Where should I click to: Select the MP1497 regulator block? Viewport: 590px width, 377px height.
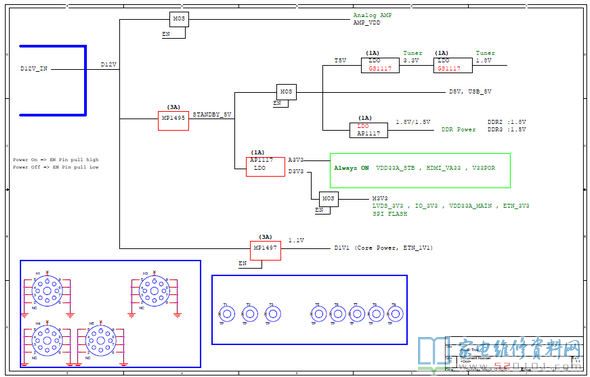[x=265, y=251]
